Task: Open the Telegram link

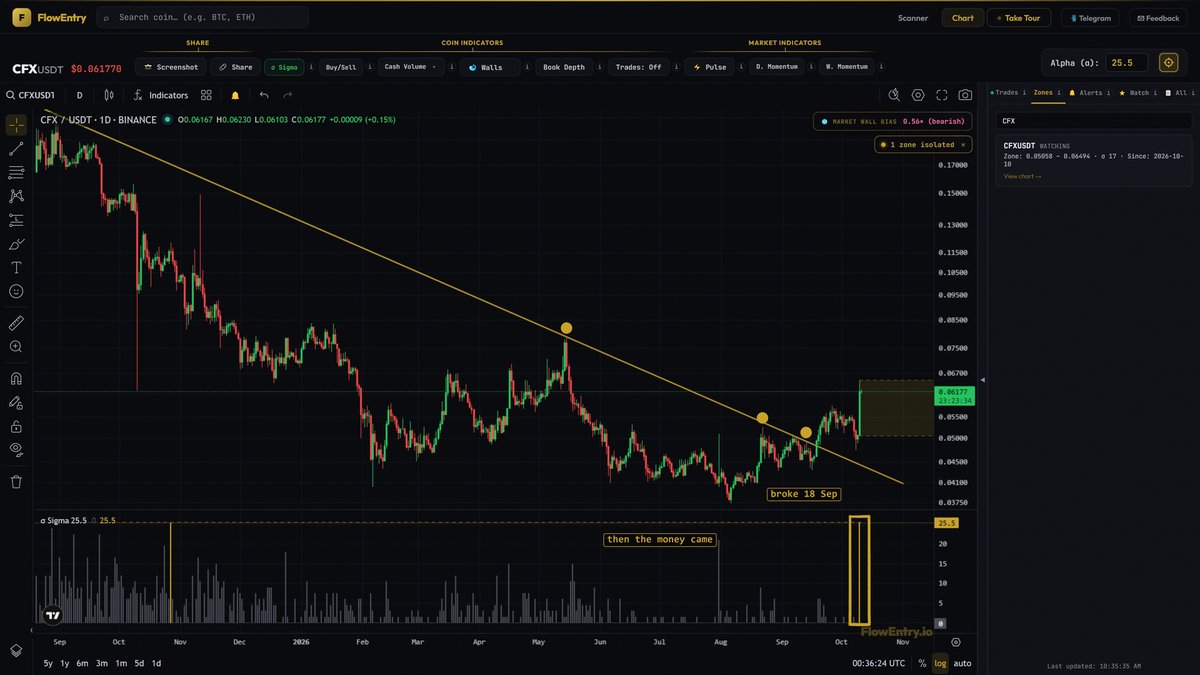Action: coord(1089,18)
